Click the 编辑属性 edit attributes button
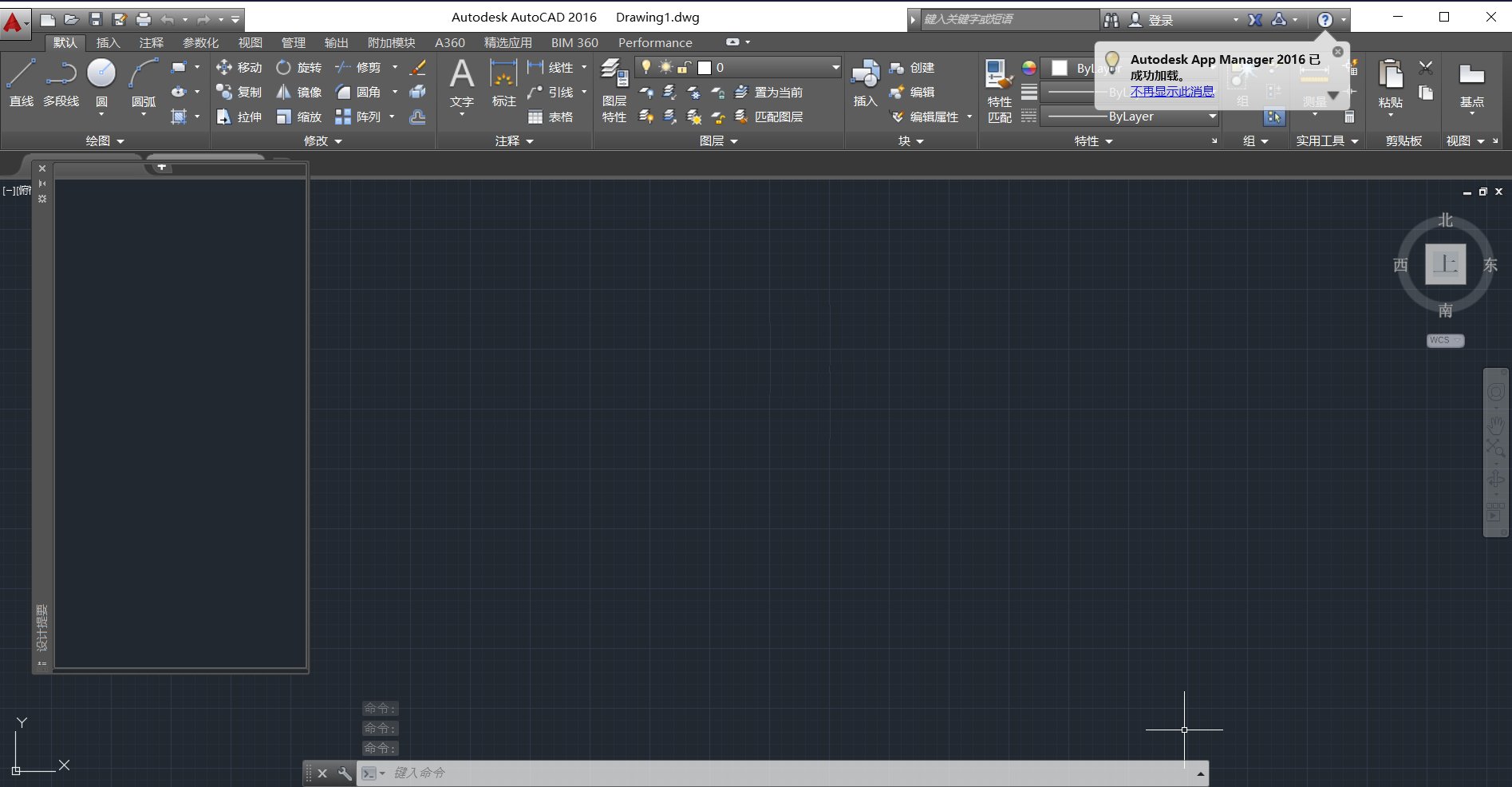The height and width of the screenshot is (787, 1512). 925,117
